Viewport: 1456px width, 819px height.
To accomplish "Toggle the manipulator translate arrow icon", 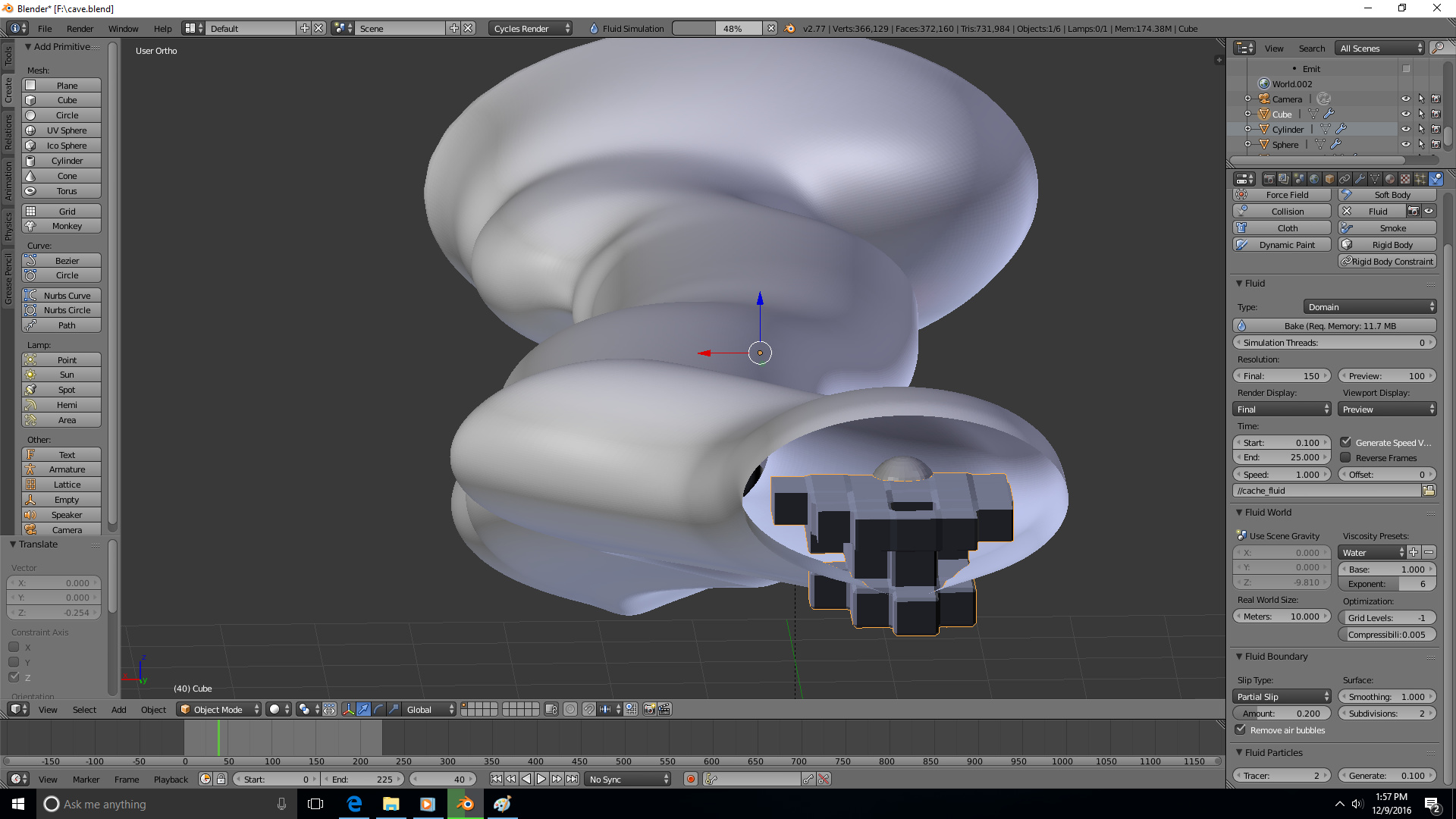I will (x=363, y=709).
